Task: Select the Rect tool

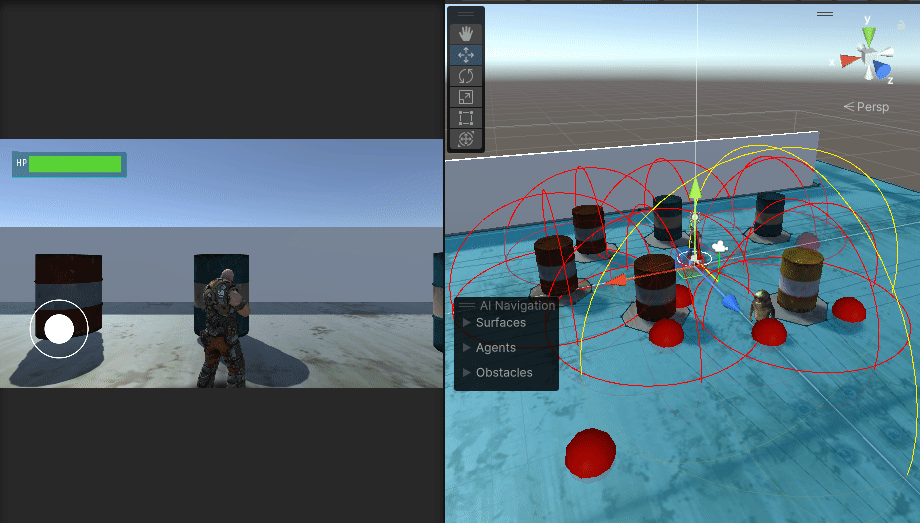Action: (x=466, y=118)
